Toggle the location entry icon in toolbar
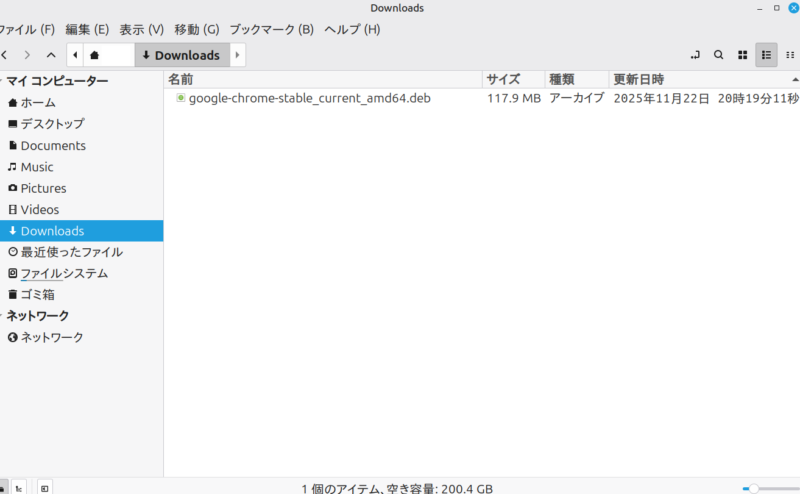The height and width of the screenshot is (494, 800). [695, 55]
